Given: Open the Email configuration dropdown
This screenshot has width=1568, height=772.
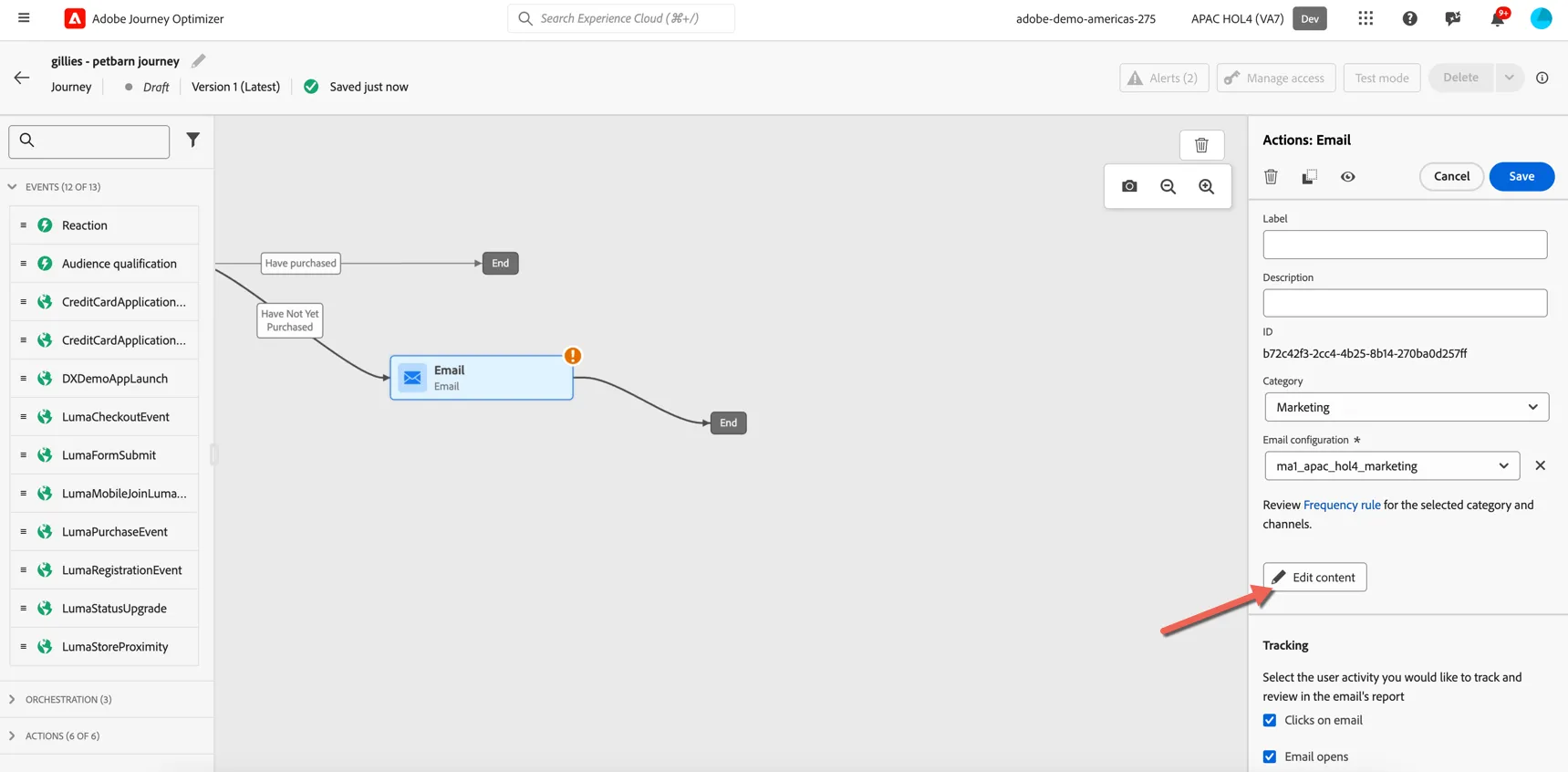Looking at the screenshot, I should point(1391,465).
